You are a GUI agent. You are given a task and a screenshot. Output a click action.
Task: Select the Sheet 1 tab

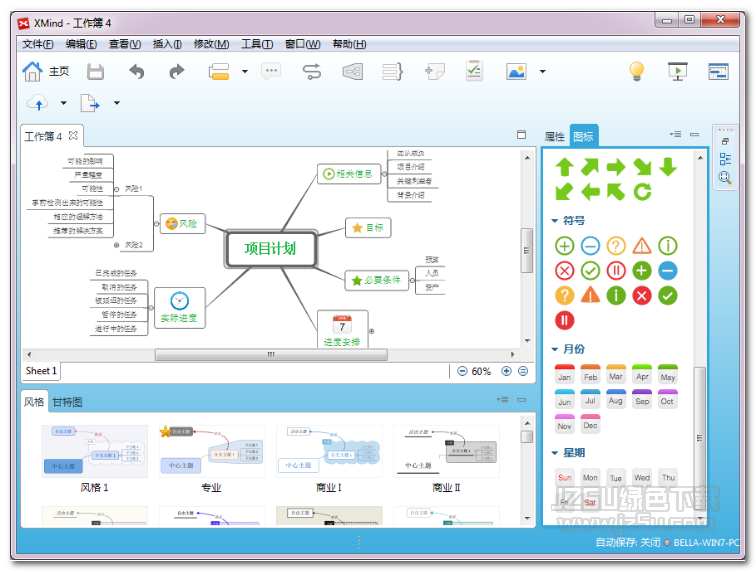pos(41,371)
